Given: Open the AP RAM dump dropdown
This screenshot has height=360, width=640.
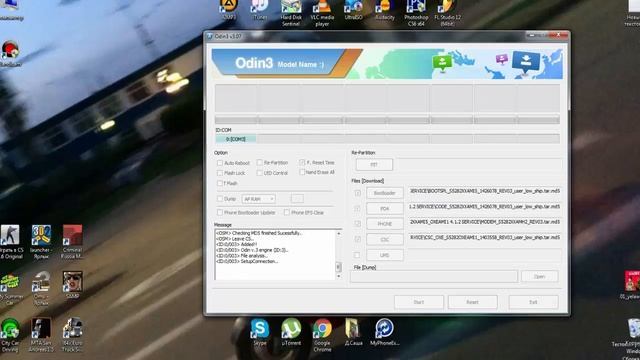Looking at the screenshot, I should coord(259,199).
